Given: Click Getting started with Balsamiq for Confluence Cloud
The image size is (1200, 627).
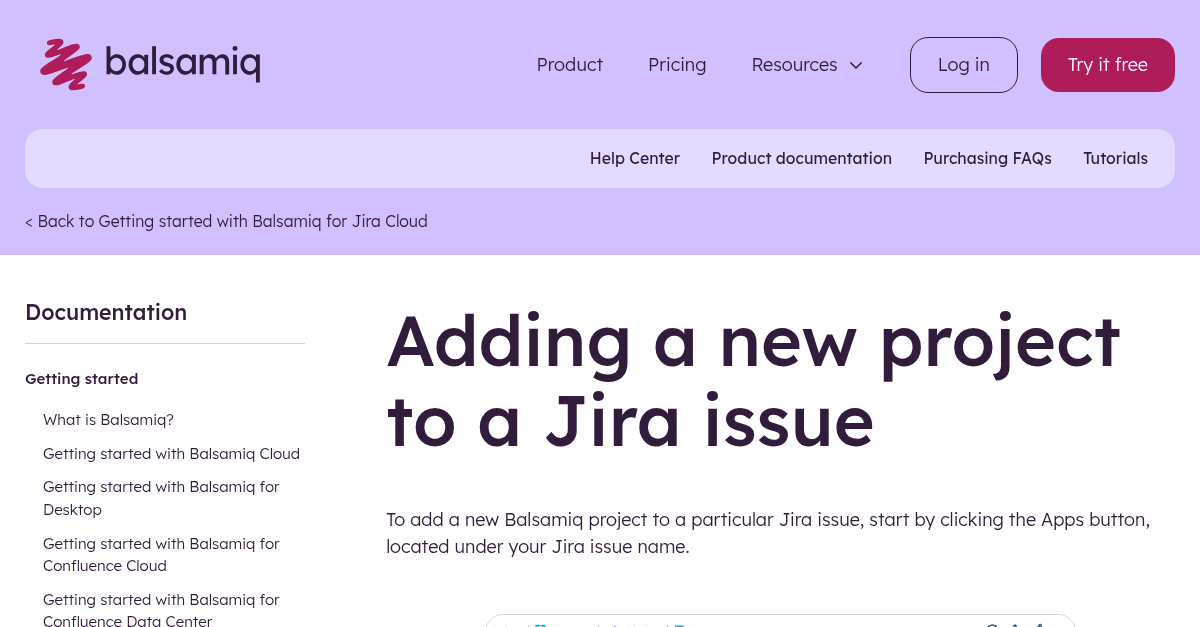Looking at the screenshot, I should pyautogui.click(x=161, y=554).
